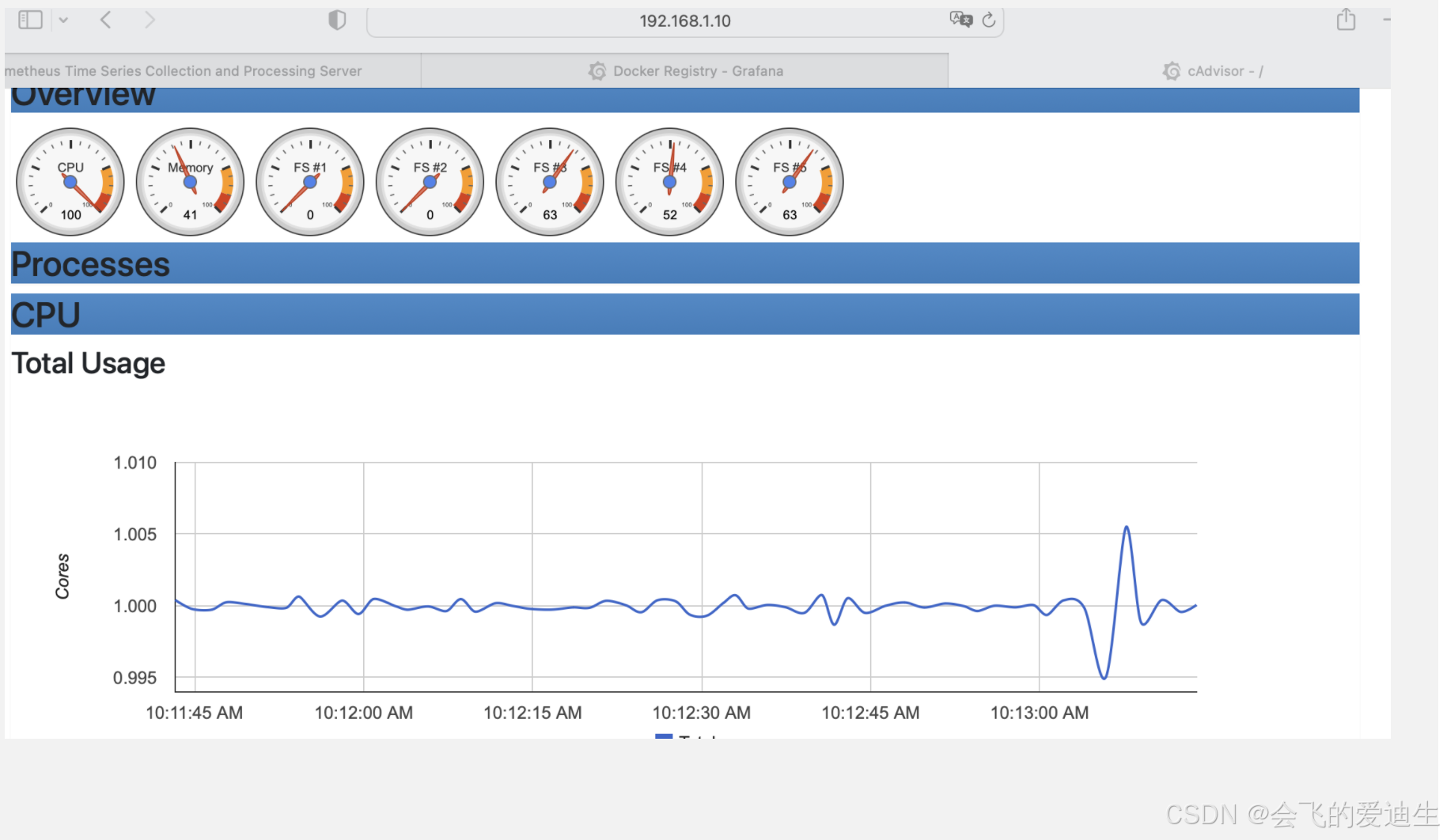
Task: Switch to Docker Registry - Grafana tab
Action: coord(685,71)
